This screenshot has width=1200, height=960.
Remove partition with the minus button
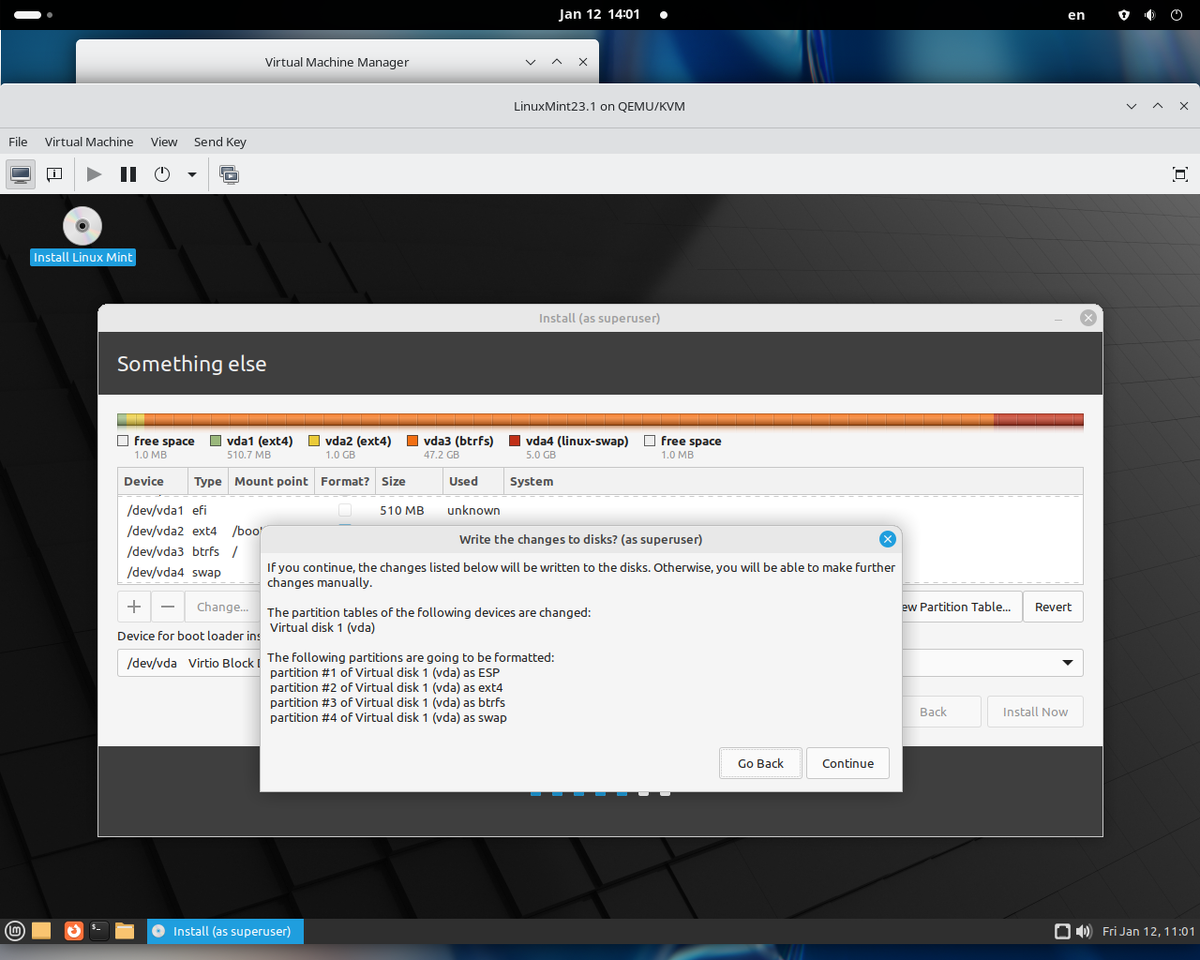click(168, 607)
